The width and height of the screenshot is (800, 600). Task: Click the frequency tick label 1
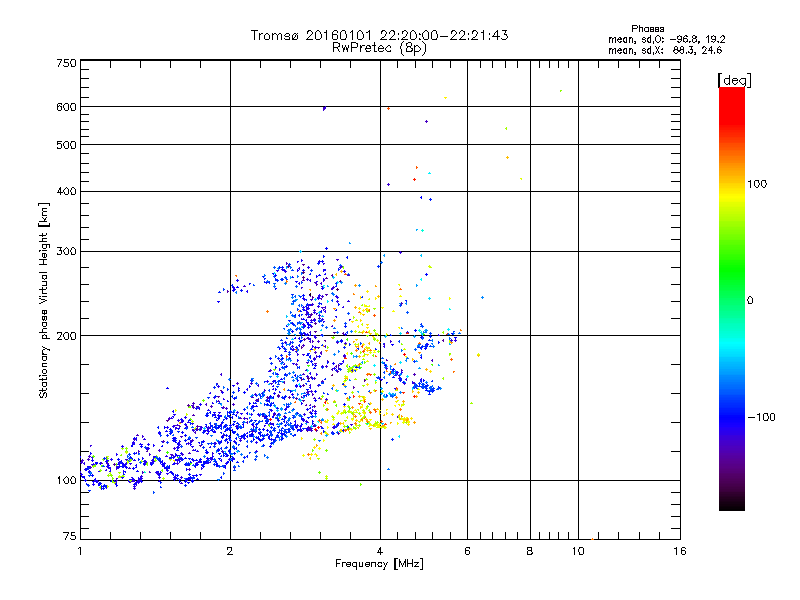click(x=80, y=551)
